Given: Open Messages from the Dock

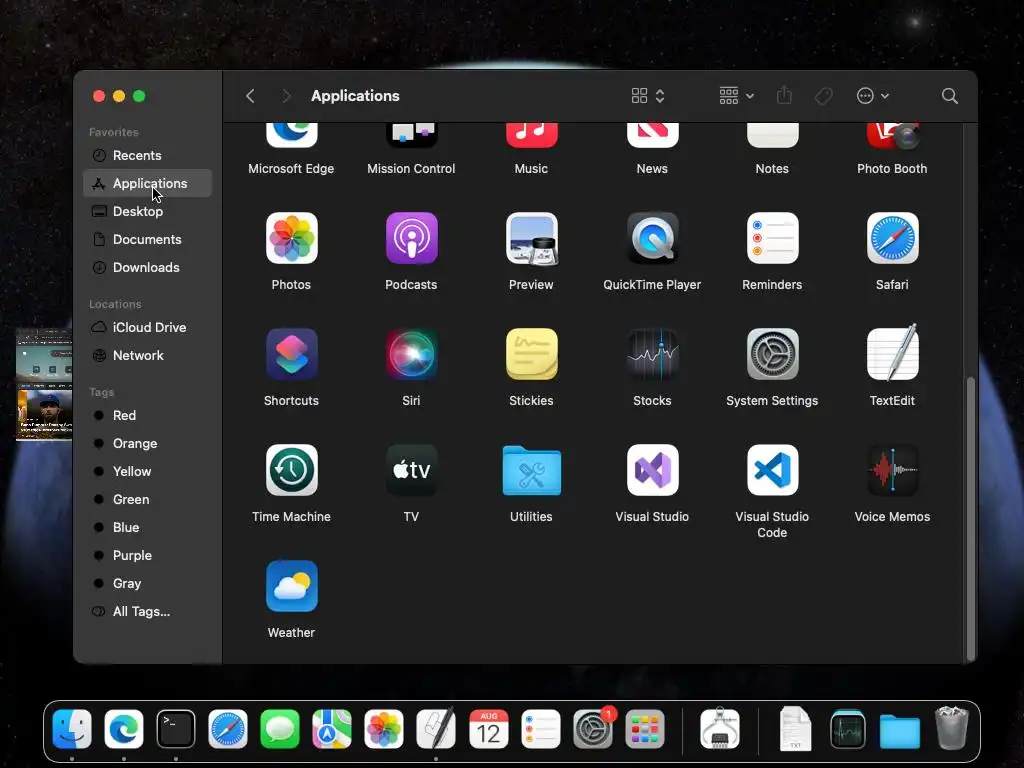Looking at the screenshot, I should pyautogui.click(x=280, y=729).
